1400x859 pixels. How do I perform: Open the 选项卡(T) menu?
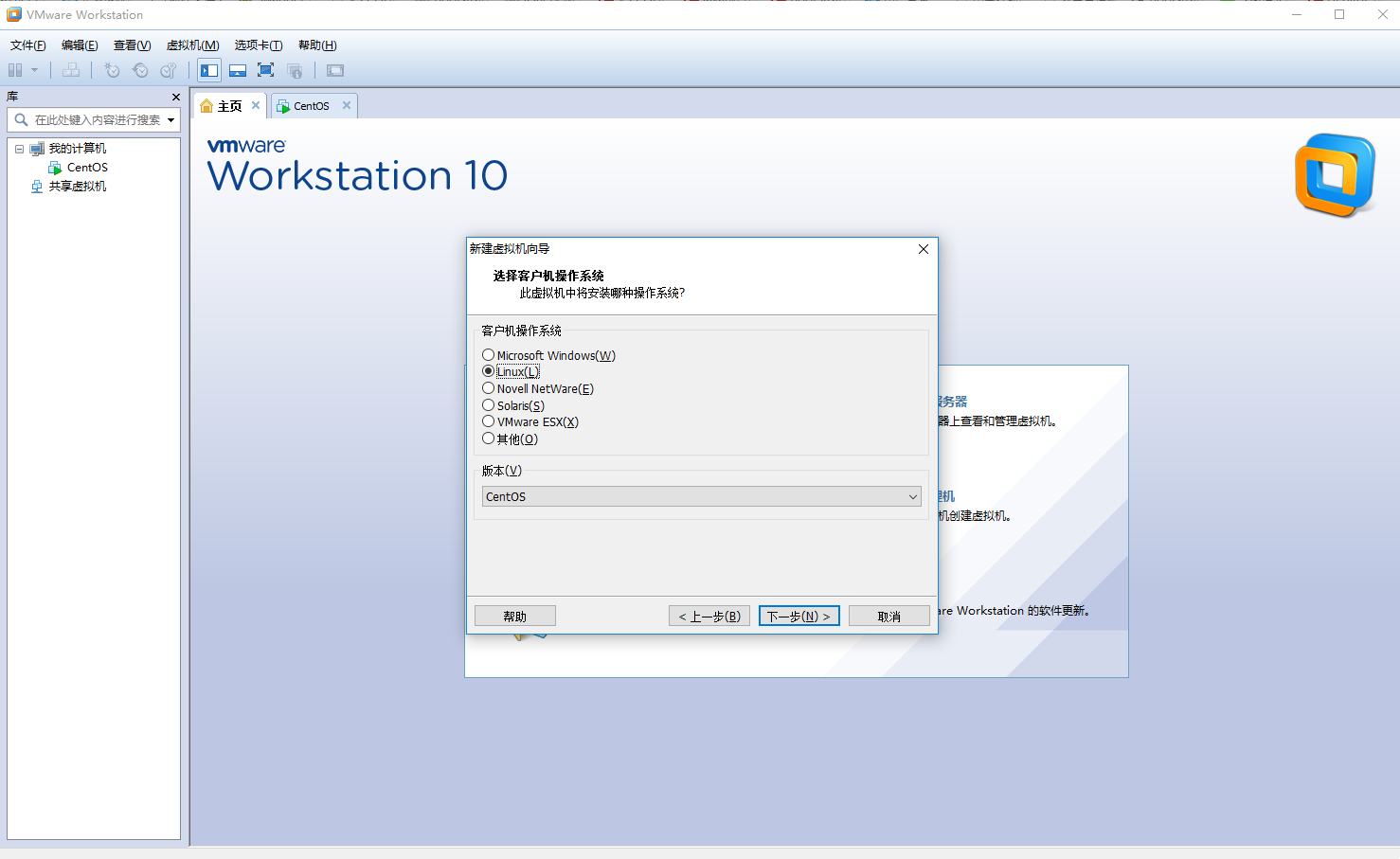(259, 45)
